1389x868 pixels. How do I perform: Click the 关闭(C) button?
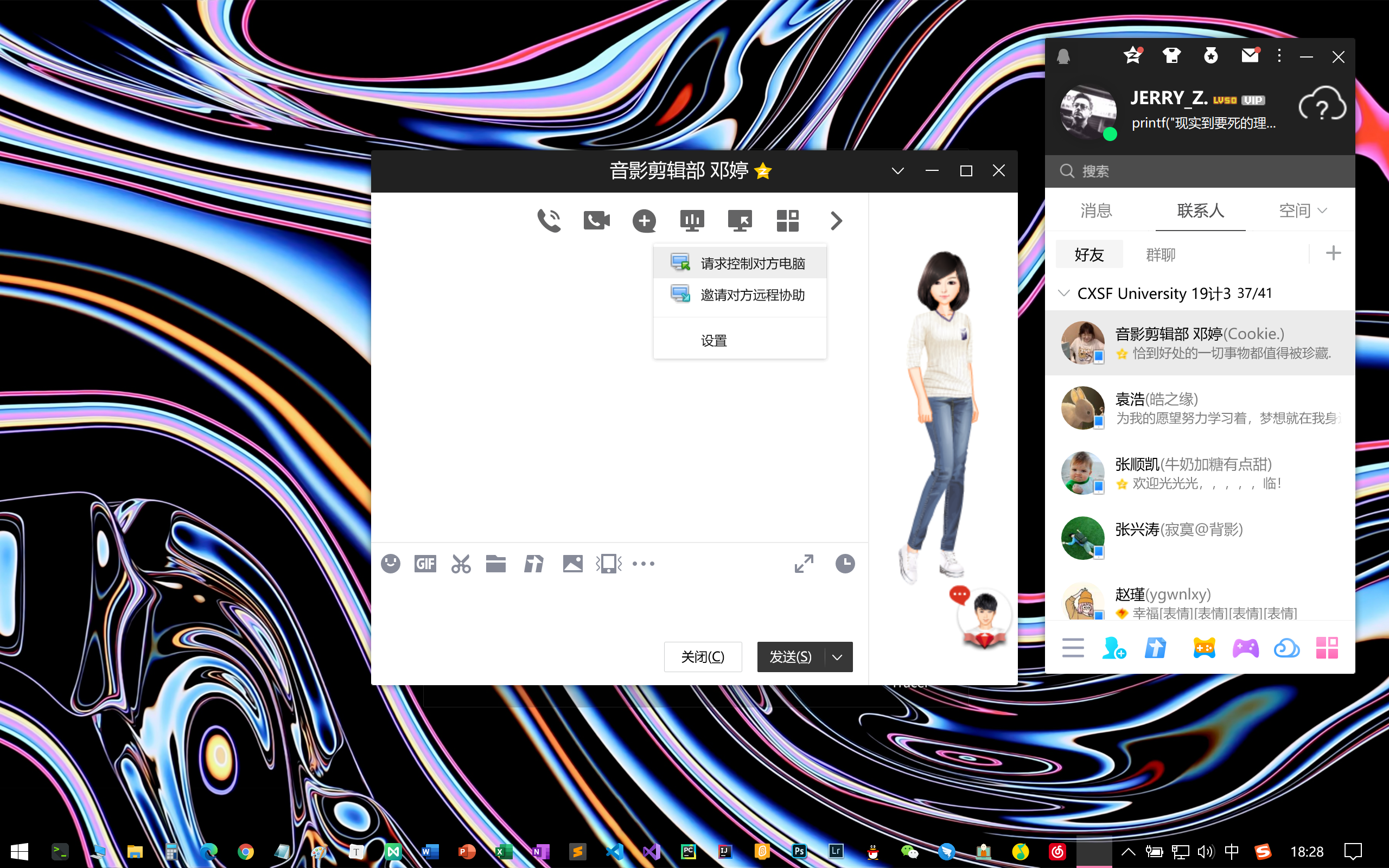coord(703,657)
